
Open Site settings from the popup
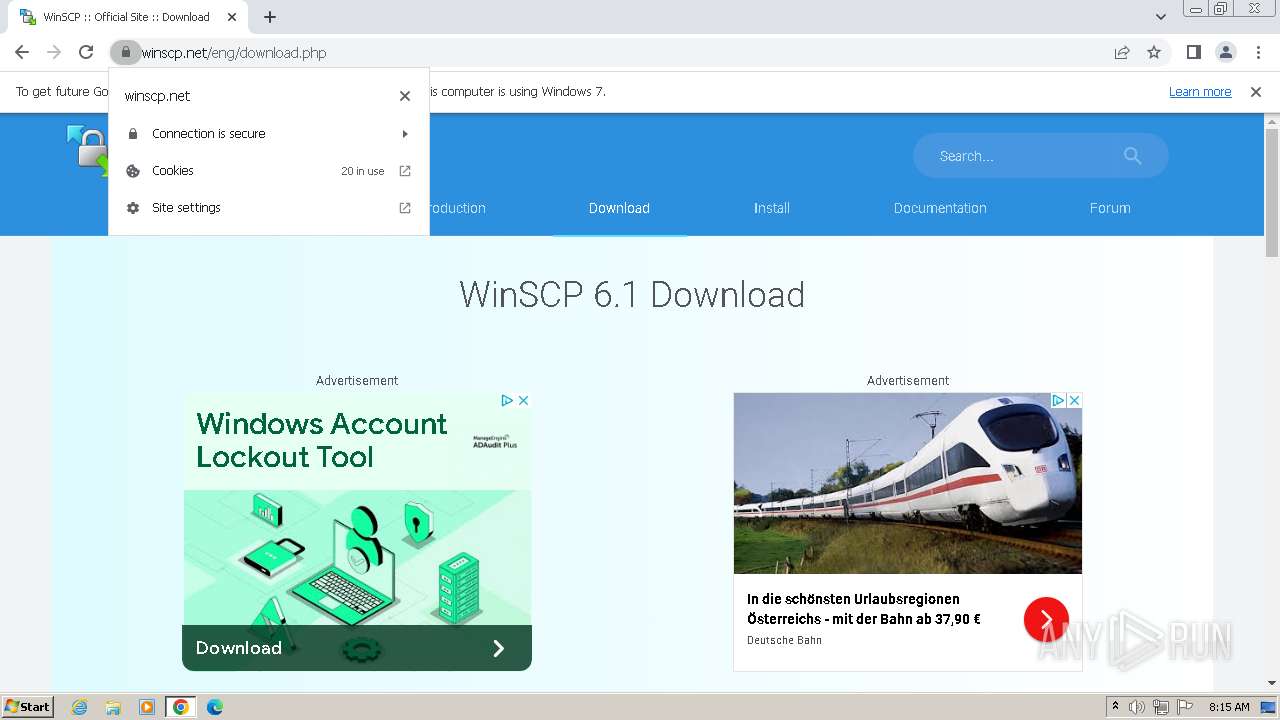269,208
